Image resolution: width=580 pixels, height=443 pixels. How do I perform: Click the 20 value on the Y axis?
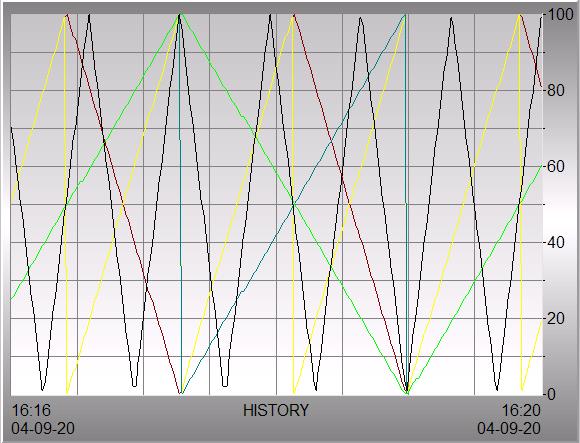556,318
